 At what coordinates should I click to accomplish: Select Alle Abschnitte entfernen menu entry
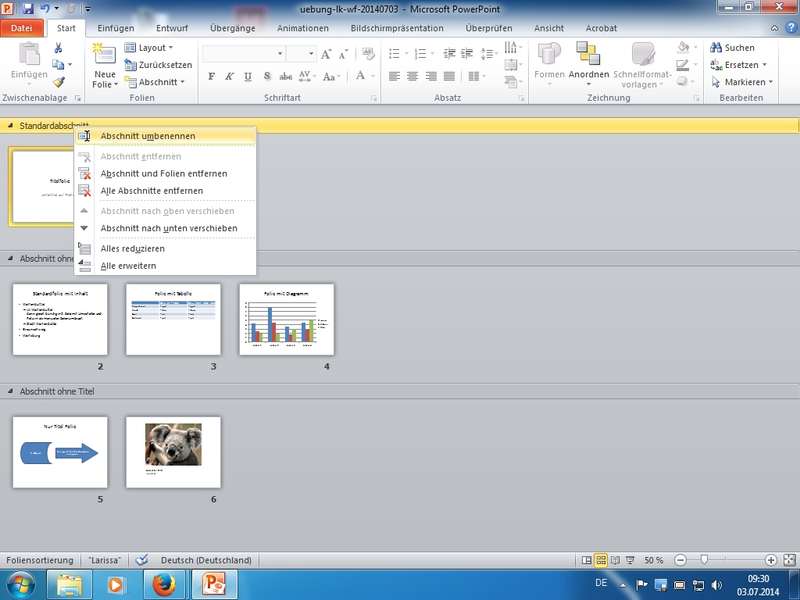pyautogui.click(x=151, y=191)
